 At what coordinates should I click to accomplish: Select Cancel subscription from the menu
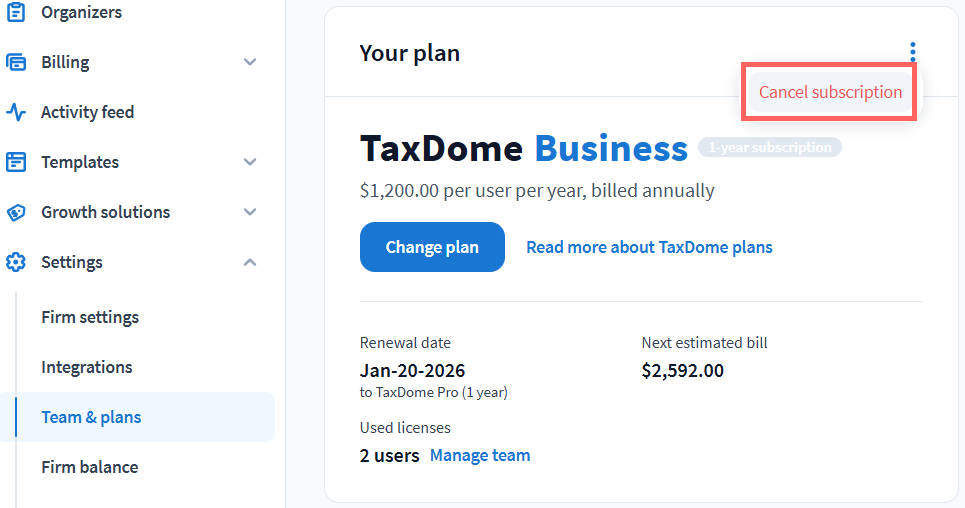pos(830,92)
